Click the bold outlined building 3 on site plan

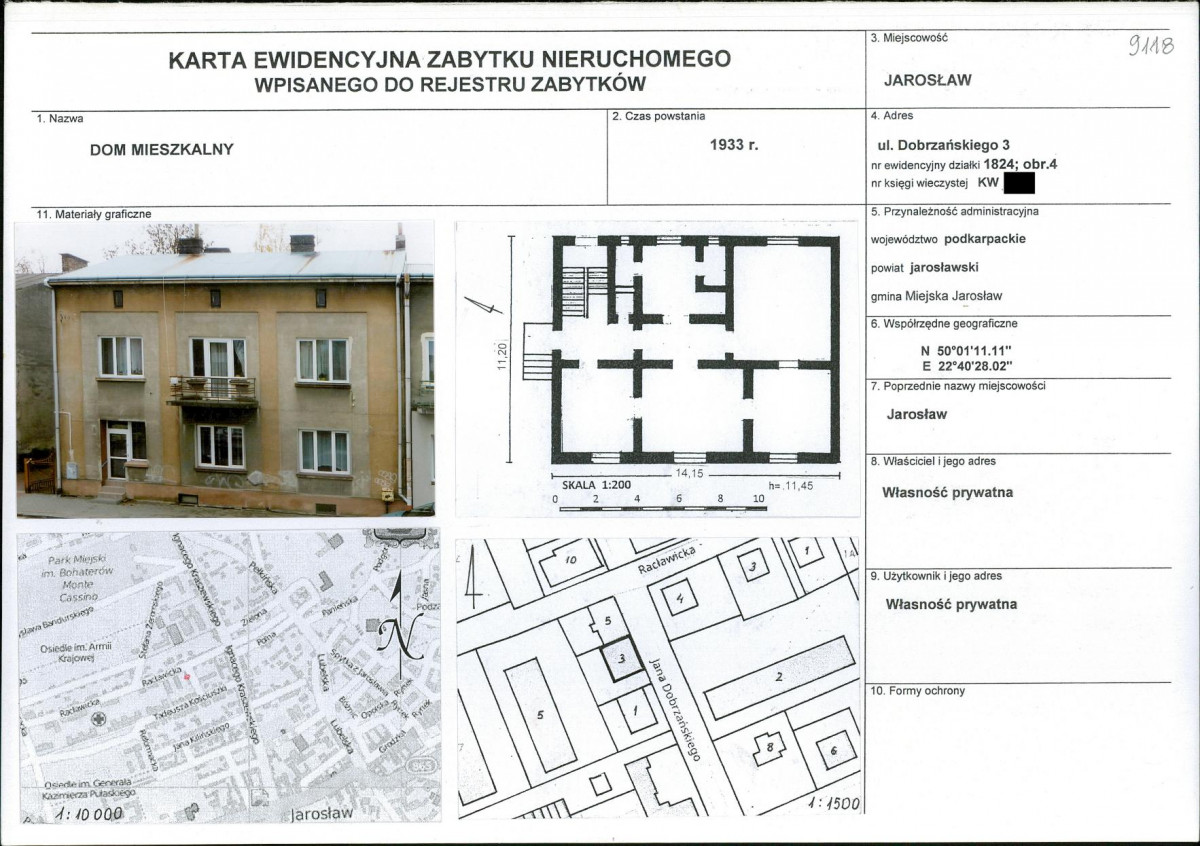(x=624, y=659)
